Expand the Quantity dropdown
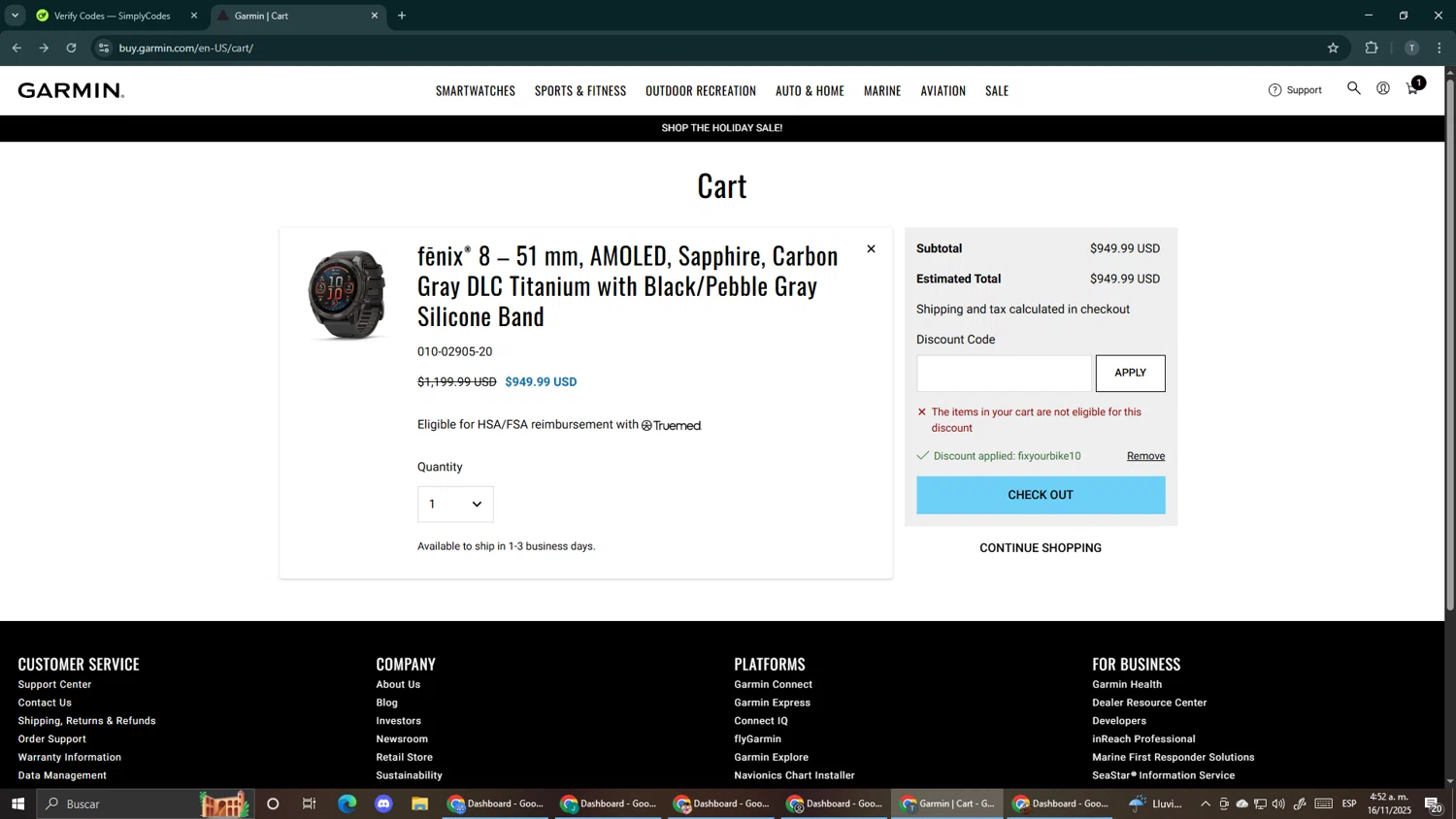Screen dimensions: 1456x819 coord(455,504)
